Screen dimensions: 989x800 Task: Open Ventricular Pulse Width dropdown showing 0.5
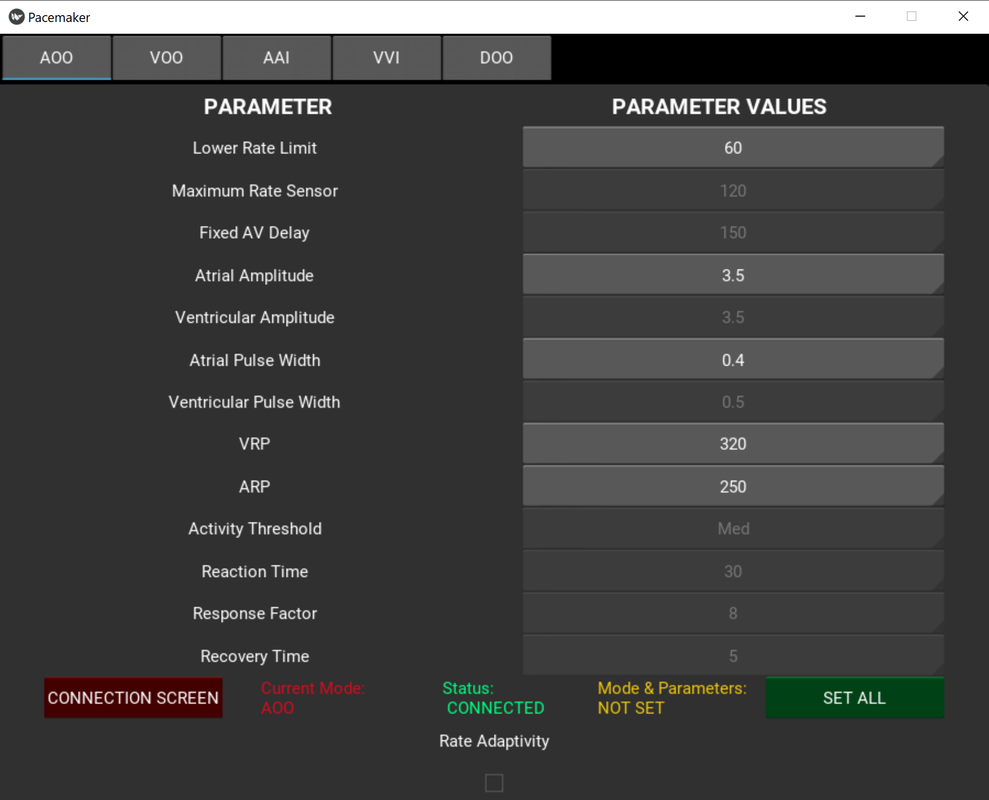coord(733,401)
